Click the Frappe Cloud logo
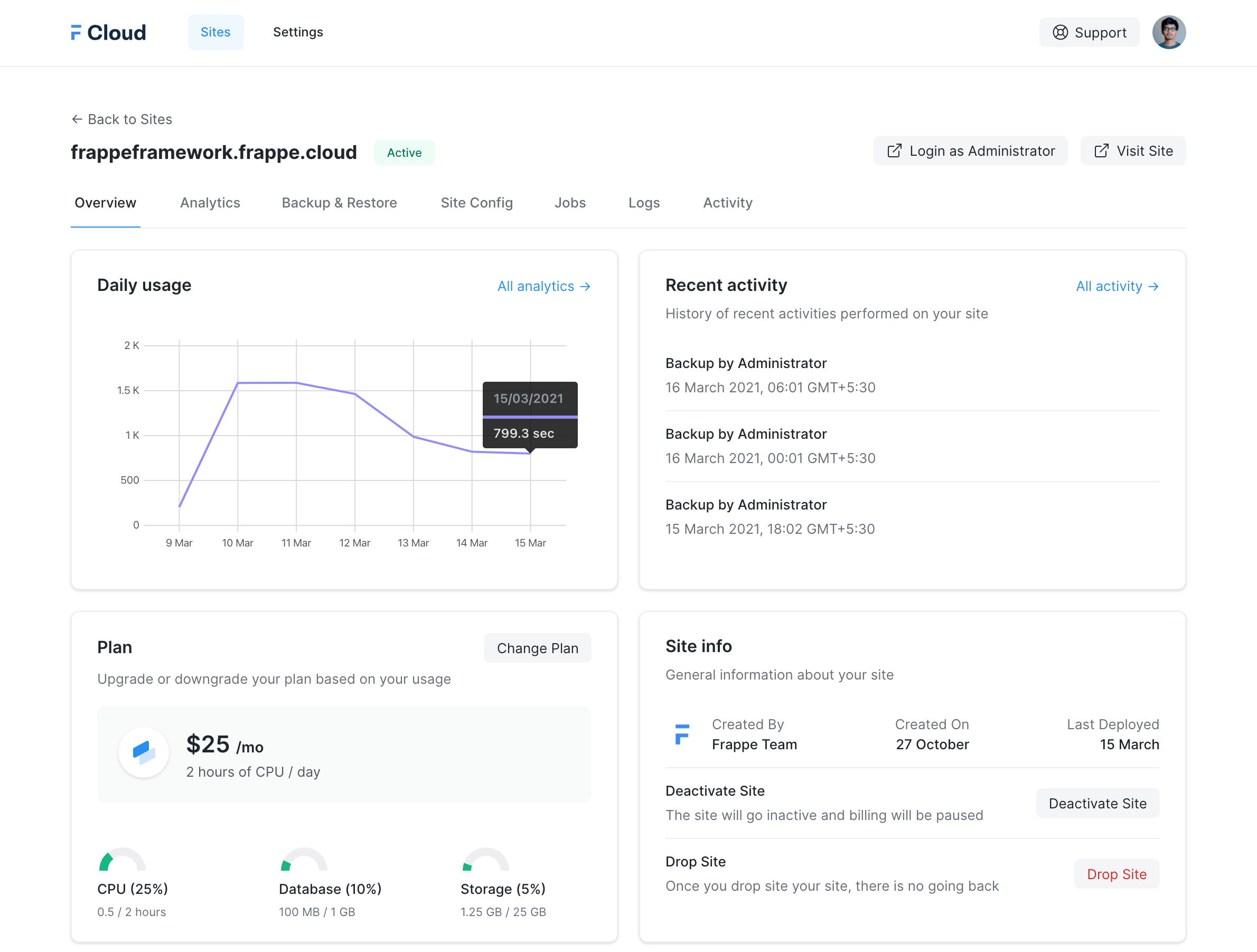 (108, 32)
